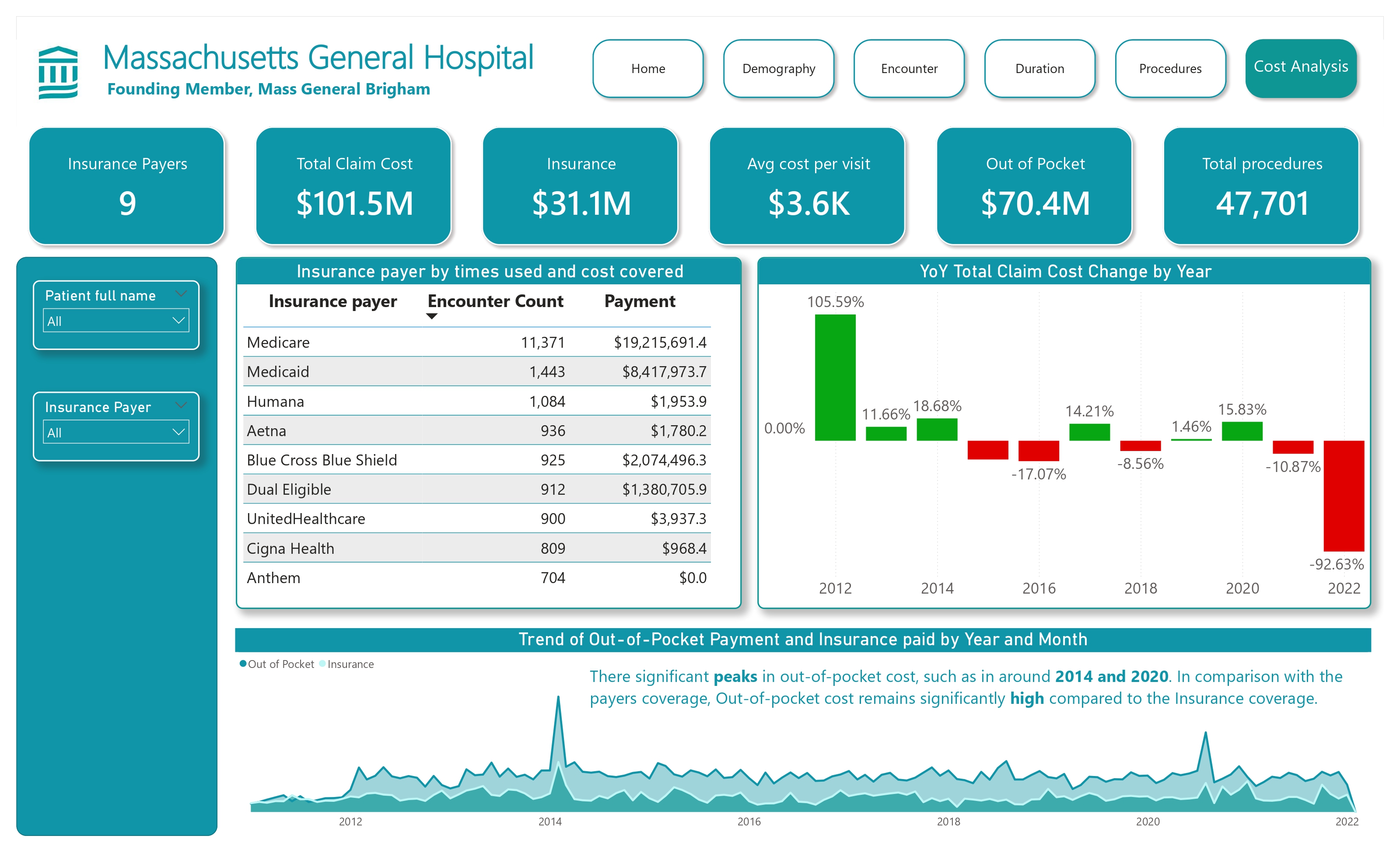Open the Duration page
The width and height of the screenshot is (1400, 853).
coord(1040,69)
